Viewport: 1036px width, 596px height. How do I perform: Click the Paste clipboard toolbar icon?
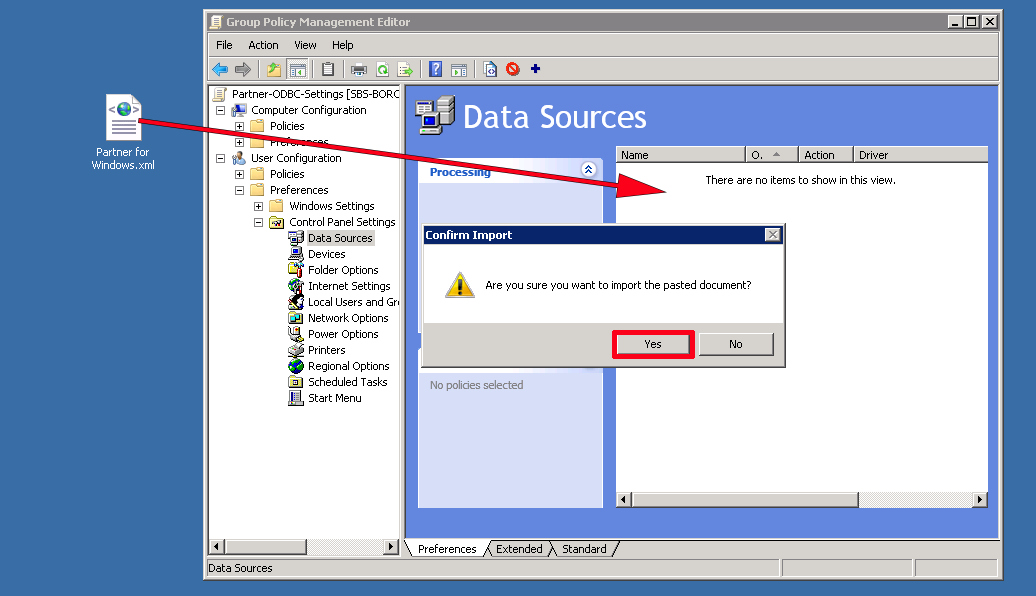[x=328, y=69]
